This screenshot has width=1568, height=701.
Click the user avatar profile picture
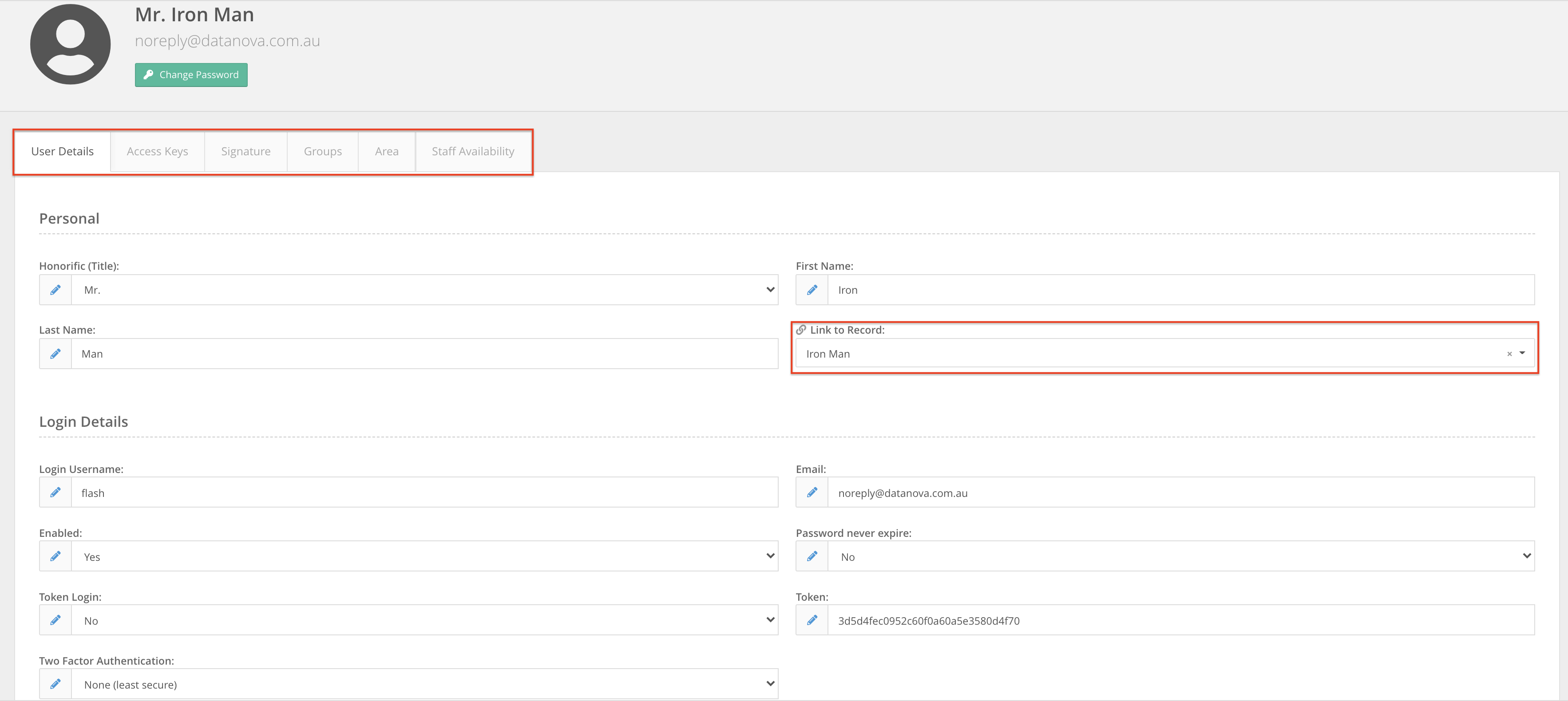(x=71, y=44)
